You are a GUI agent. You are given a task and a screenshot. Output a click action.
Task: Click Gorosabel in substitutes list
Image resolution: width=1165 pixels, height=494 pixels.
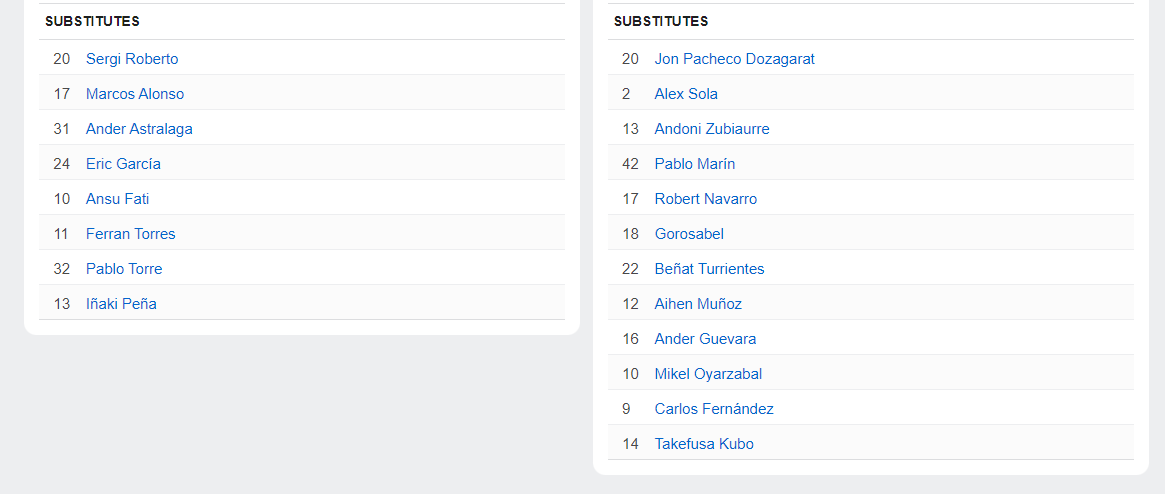click(689, 234)
